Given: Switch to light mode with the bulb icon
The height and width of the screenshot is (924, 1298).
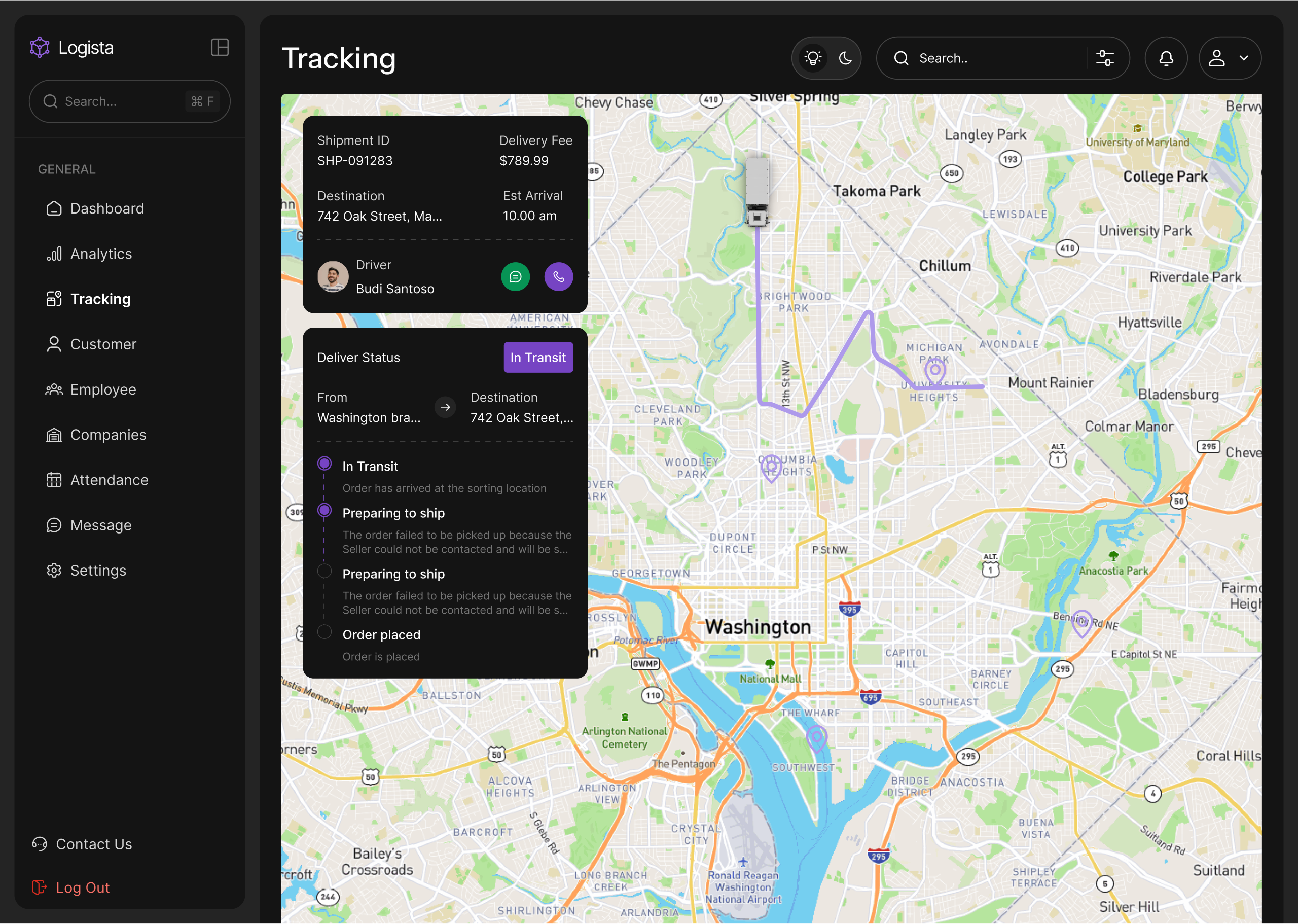Looking at the screenshot, I should click(813, 58).
